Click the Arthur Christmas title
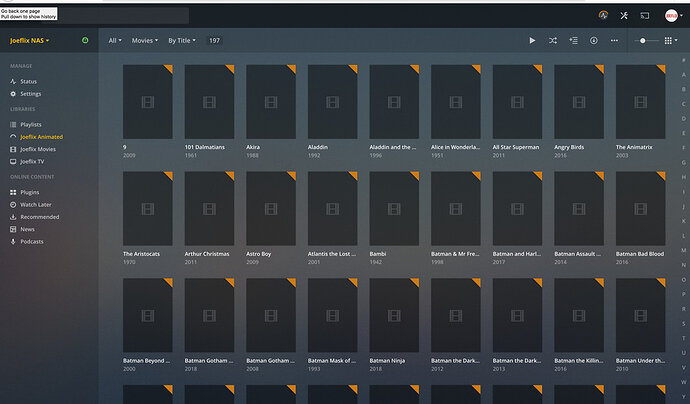This screenshot has width=690, height=404. (x=207, y=254)
